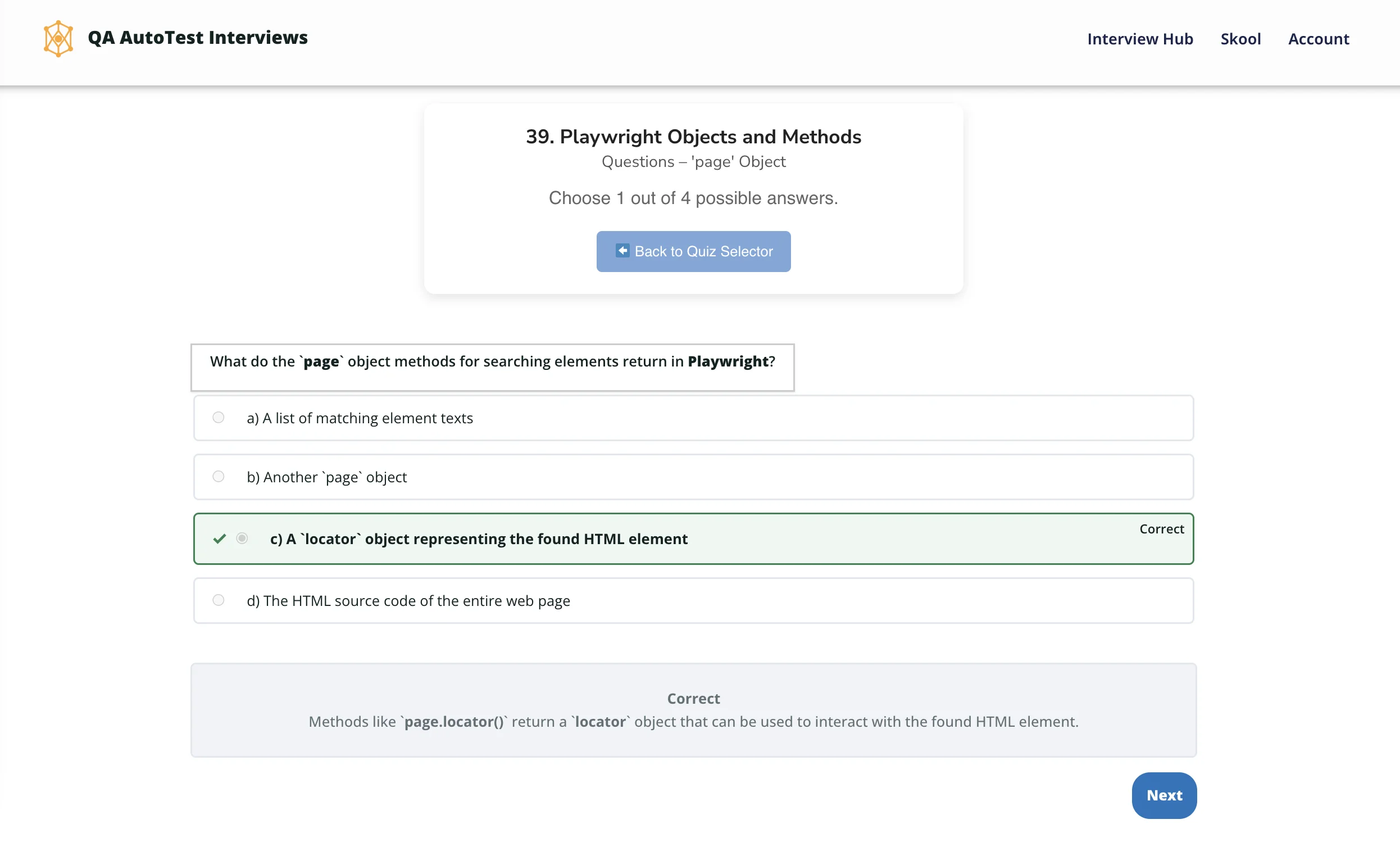Viewport: 1400px width, 860px height.
Task: Click the question text about page object methods
Action: [492, 362]
